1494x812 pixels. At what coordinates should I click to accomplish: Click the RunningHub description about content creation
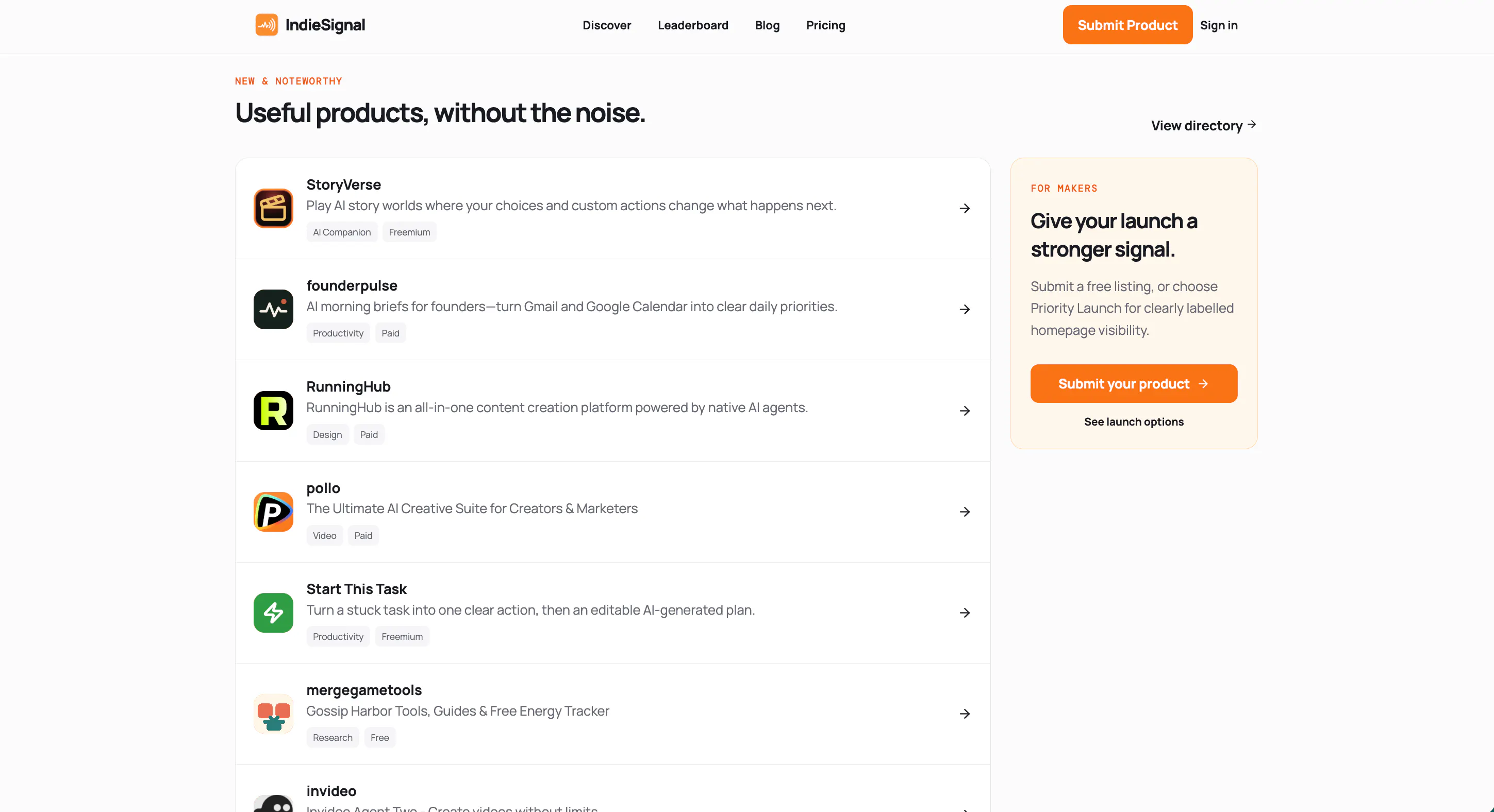pyautogui.click(x=557, y=408)
